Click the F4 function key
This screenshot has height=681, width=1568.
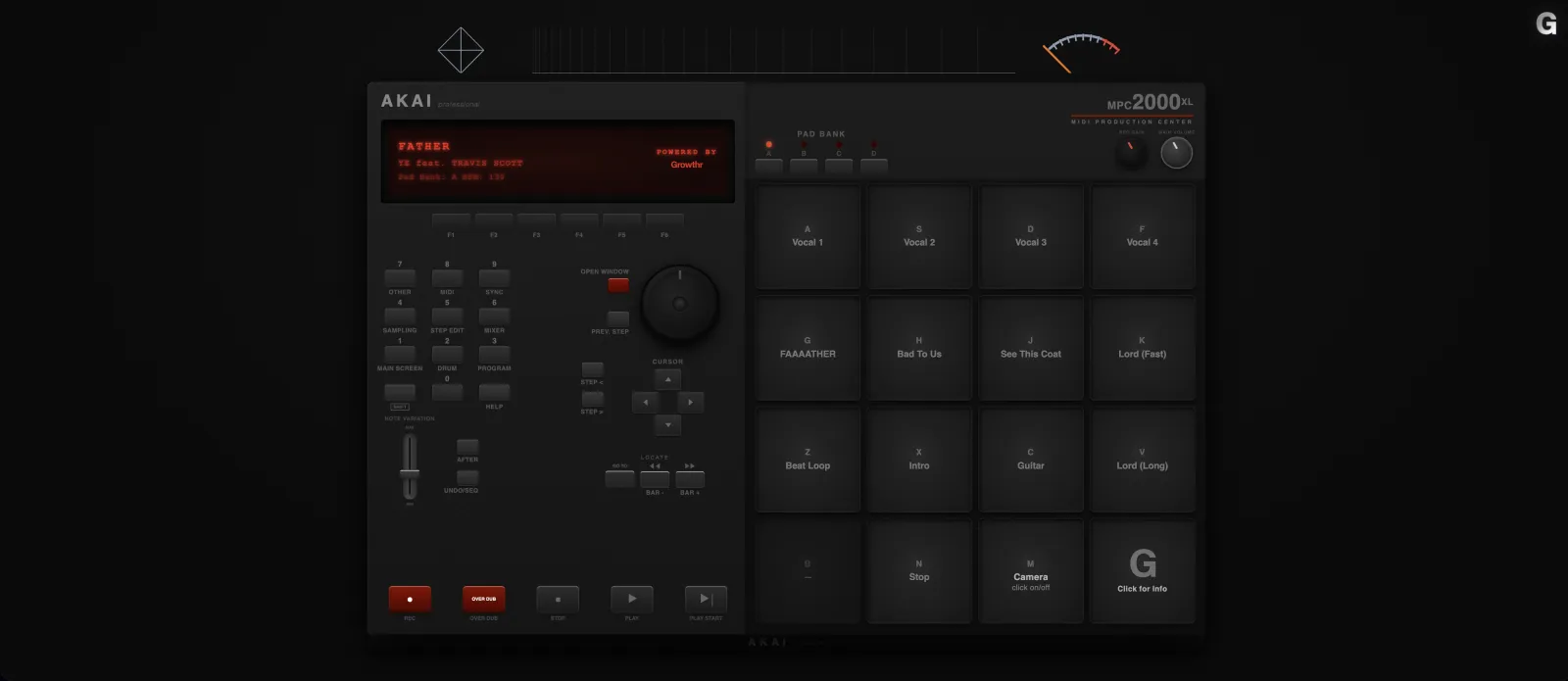[x=579, y=220]
